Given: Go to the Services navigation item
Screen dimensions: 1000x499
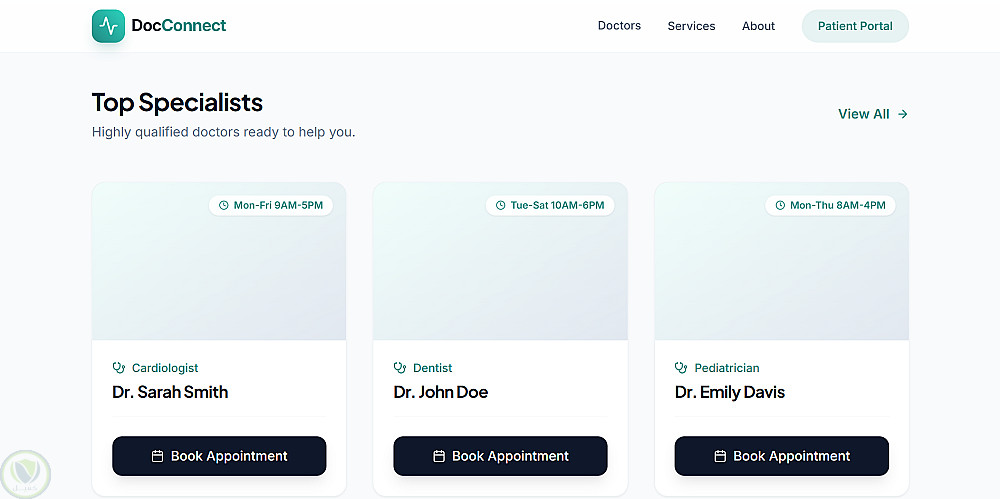Looking at the screenshot, I should pyautogui.click(x=691, y=26).
